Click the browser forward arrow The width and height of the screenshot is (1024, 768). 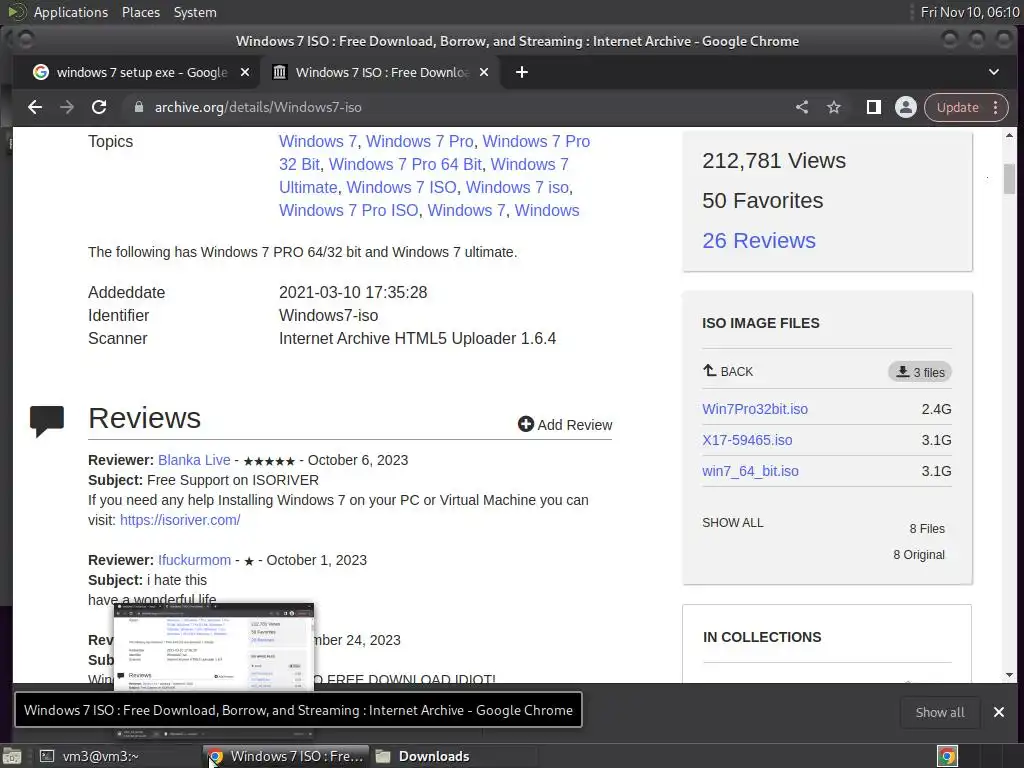(x=67, y=107)
